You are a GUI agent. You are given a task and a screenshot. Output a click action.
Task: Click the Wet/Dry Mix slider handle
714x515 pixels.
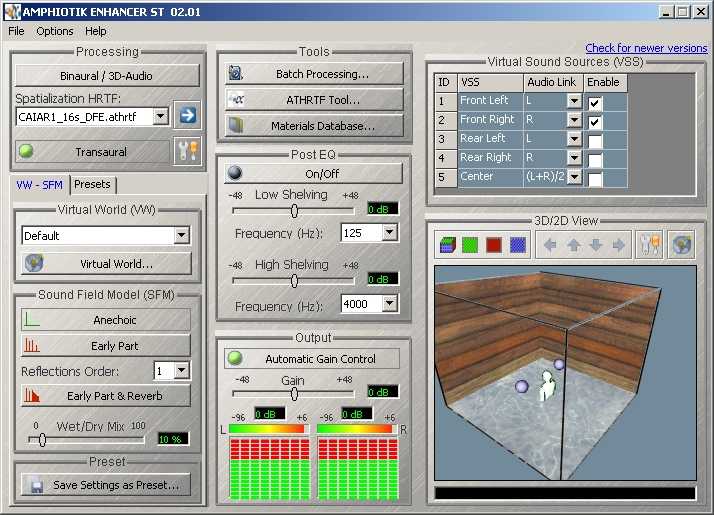42,440
